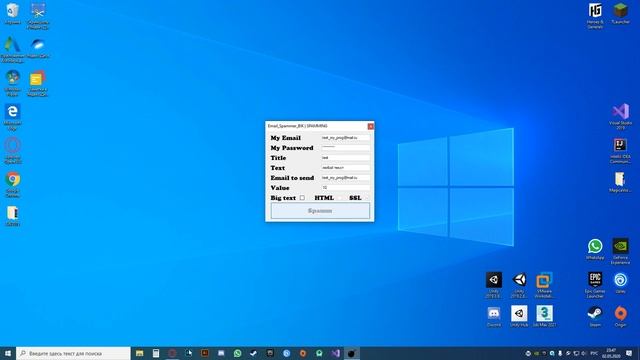Open the Recycle Bin desktop icon
The width and height of the screenshot is (640, 360).
pos(12,14)
